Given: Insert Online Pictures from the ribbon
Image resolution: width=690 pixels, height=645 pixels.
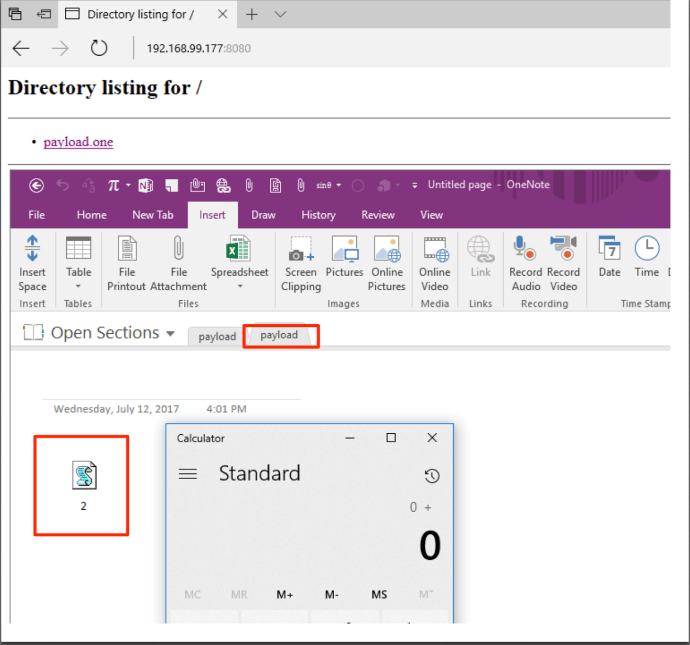Looking at the screenshot, I should [387, 249].
